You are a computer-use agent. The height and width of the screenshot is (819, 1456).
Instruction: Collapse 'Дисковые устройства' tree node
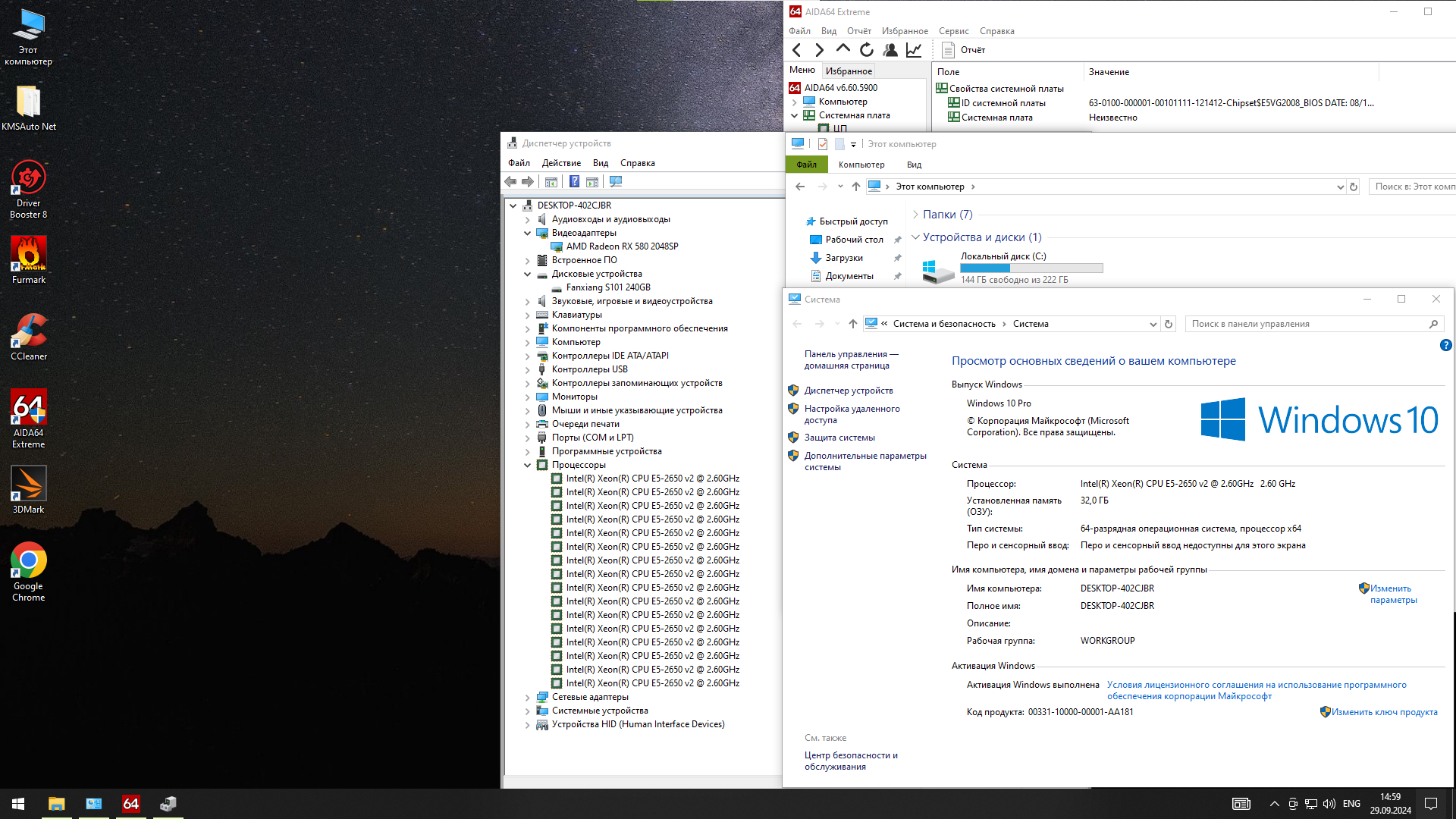(528, 275)
